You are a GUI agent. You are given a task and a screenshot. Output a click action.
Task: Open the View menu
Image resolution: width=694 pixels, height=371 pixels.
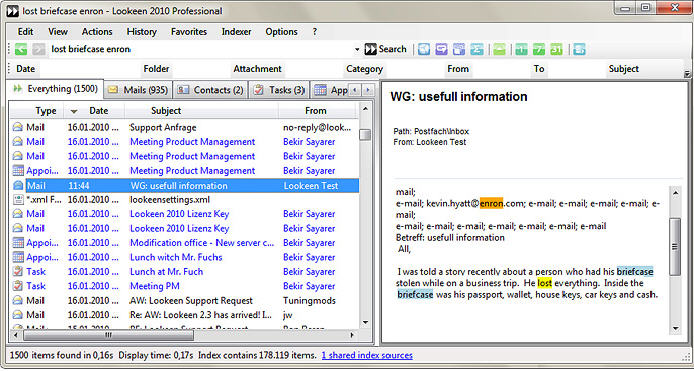click(x=58, y=32)
